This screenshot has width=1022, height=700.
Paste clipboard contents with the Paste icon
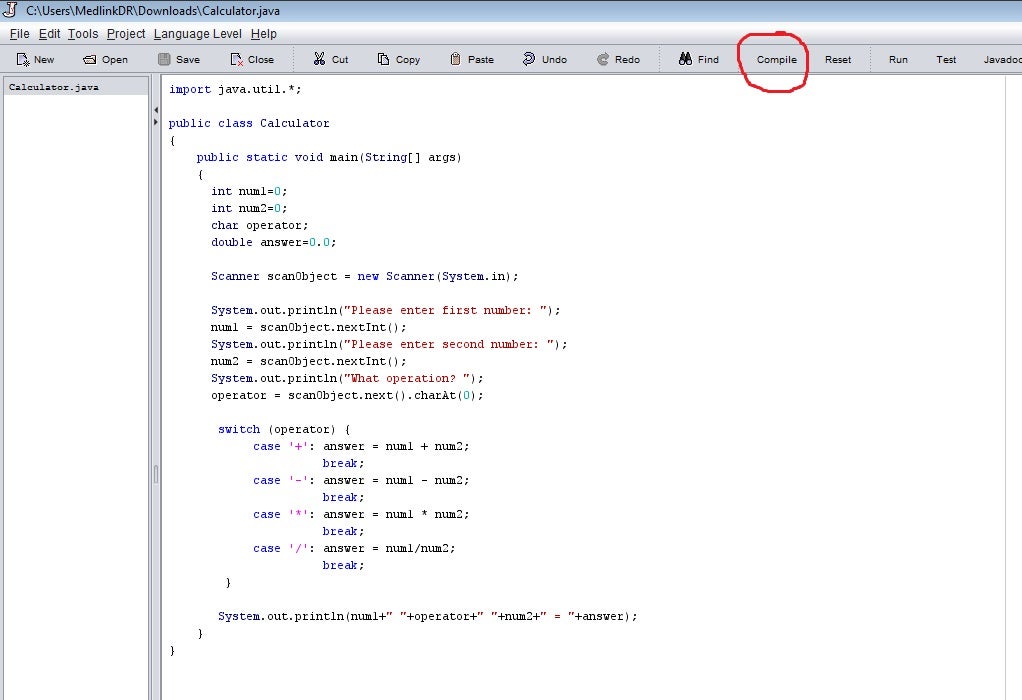471,59
